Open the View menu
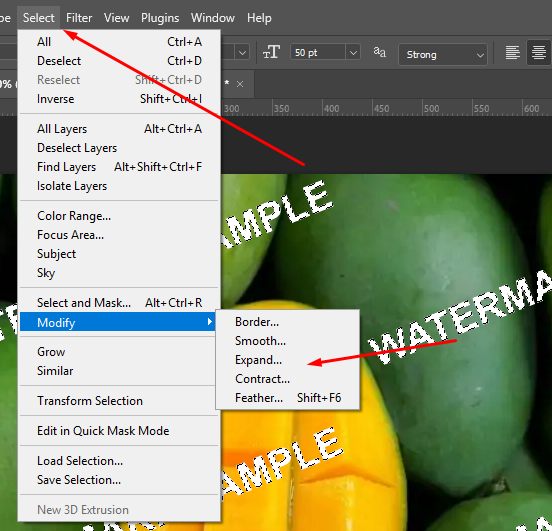The image size is (552, 531). [117, 18]
